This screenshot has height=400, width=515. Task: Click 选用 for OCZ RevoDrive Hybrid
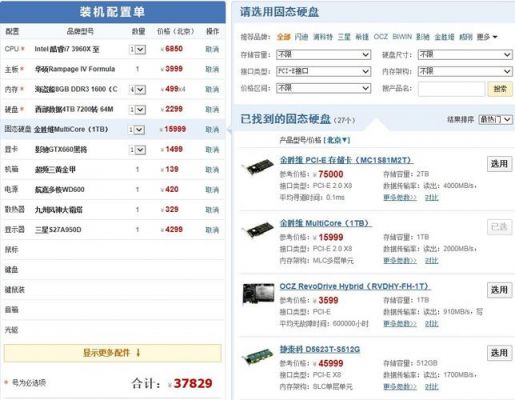(499, 290)
